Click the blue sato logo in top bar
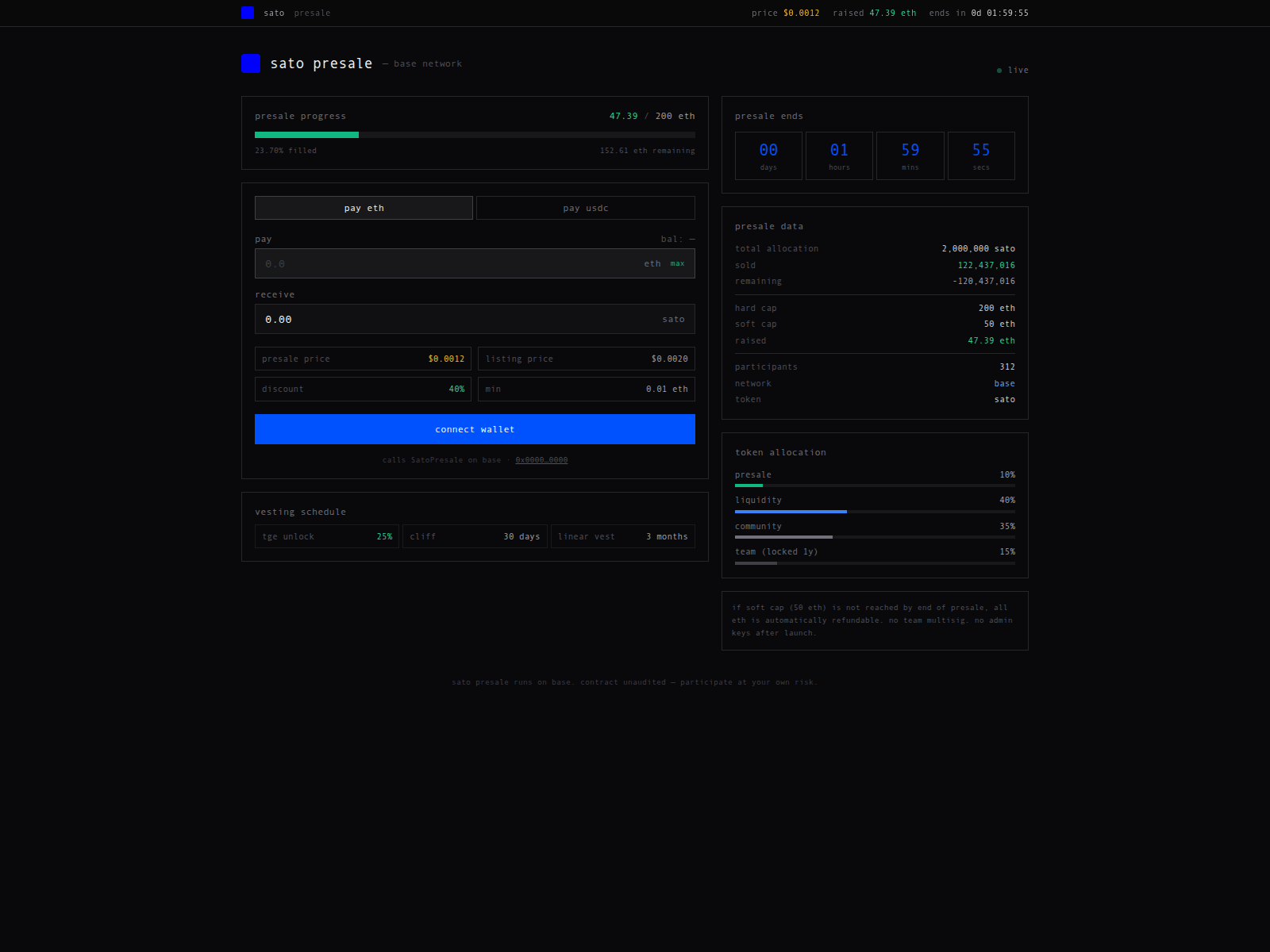The width and height of the screenshot is (1270, 952). [x=248, y=13]
